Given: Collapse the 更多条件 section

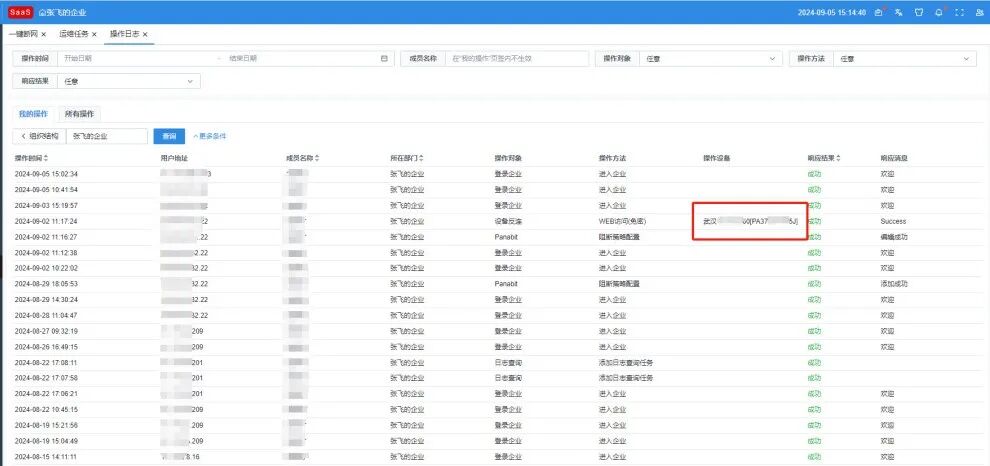Looking at the screenshot, I should (210, 136).
